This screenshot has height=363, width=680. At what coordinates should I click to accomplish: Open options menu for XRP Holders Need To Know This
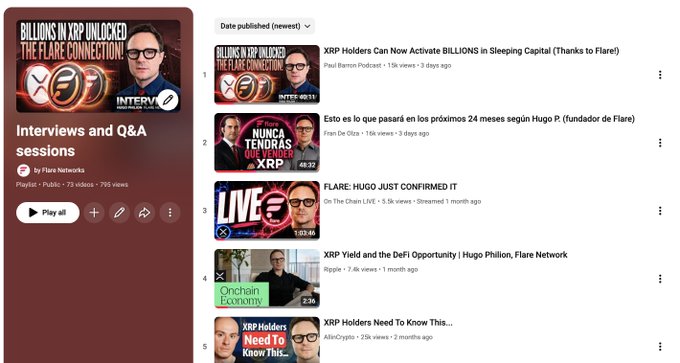coord(660,347)
